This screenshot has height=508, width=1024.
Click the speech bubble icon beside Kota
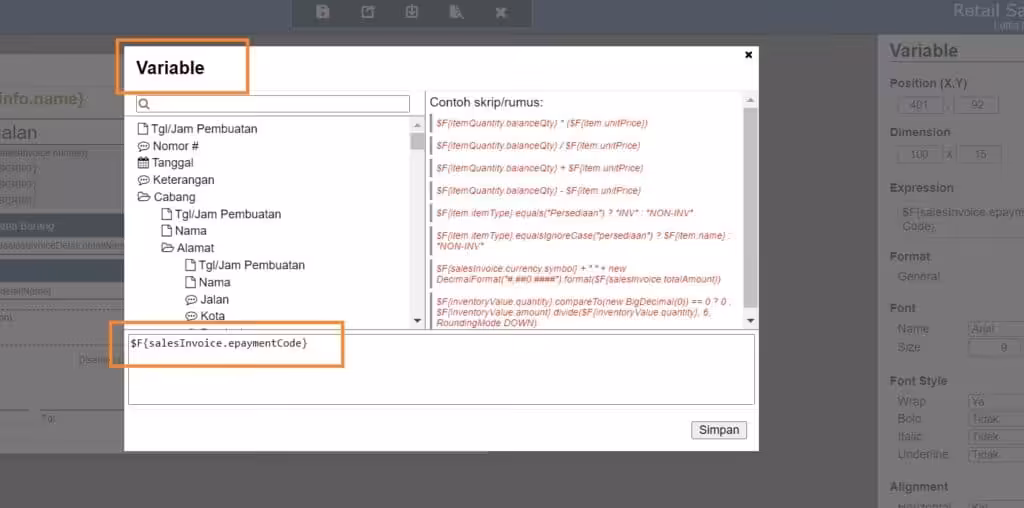[x=191, y=316]
